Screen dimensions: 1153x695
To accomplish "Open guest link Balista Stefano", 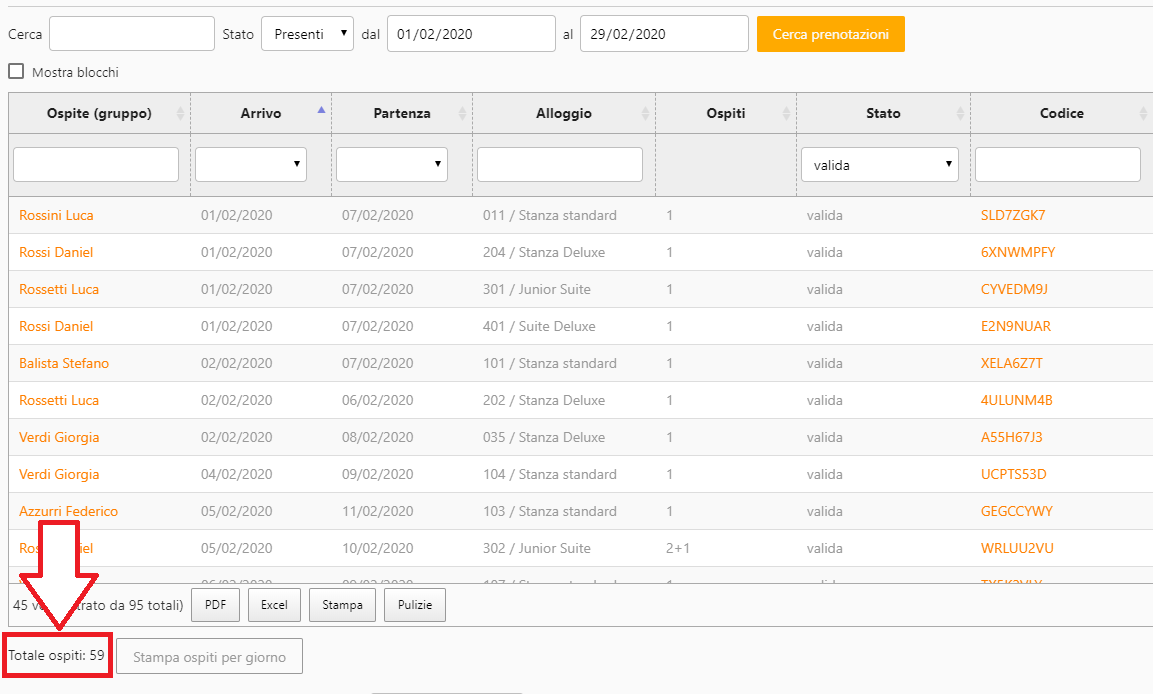I will click(x=64, y=363).
